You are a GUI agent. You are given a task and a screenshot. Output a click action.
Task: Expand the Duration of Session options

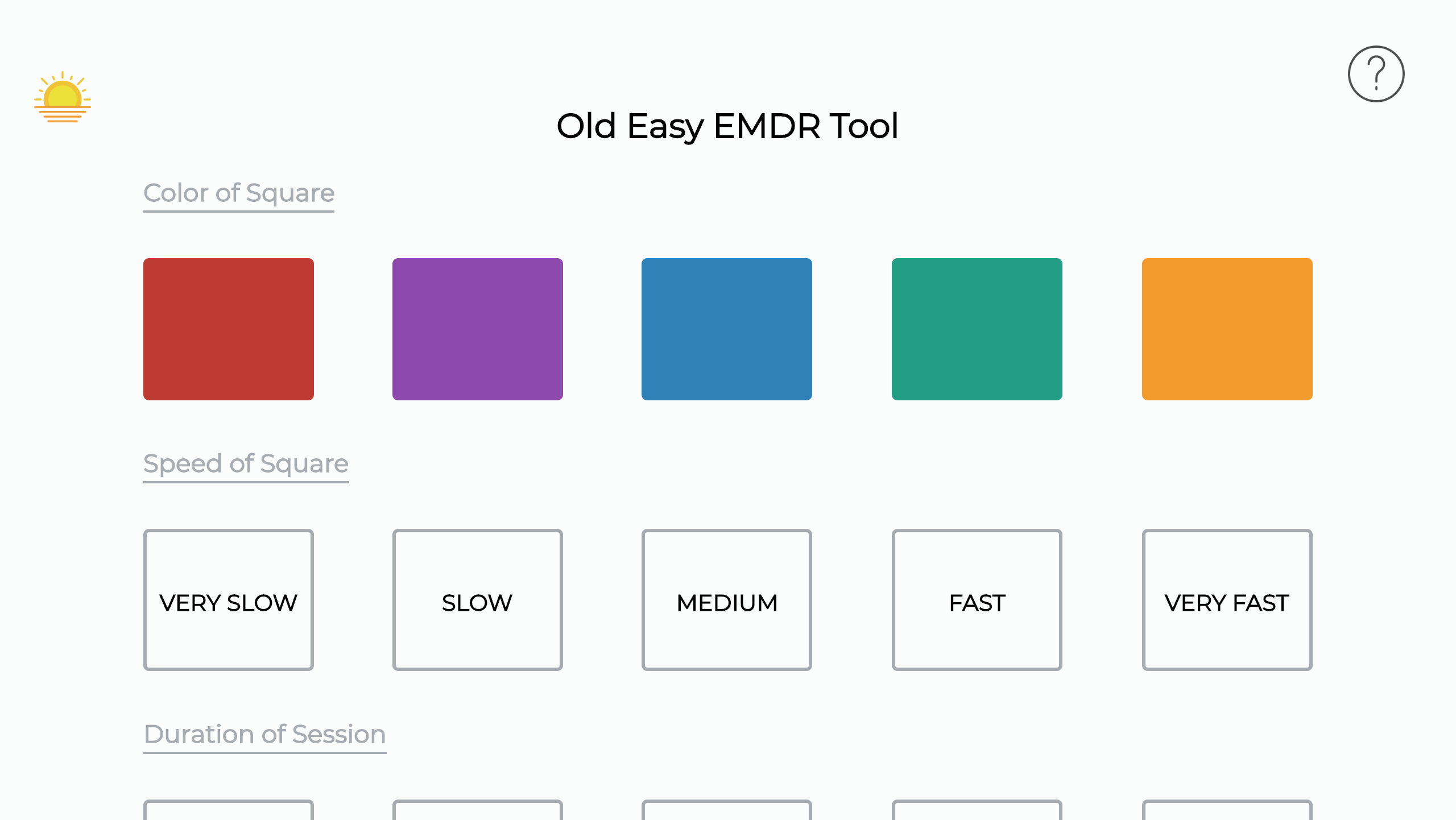click(265, 735)
